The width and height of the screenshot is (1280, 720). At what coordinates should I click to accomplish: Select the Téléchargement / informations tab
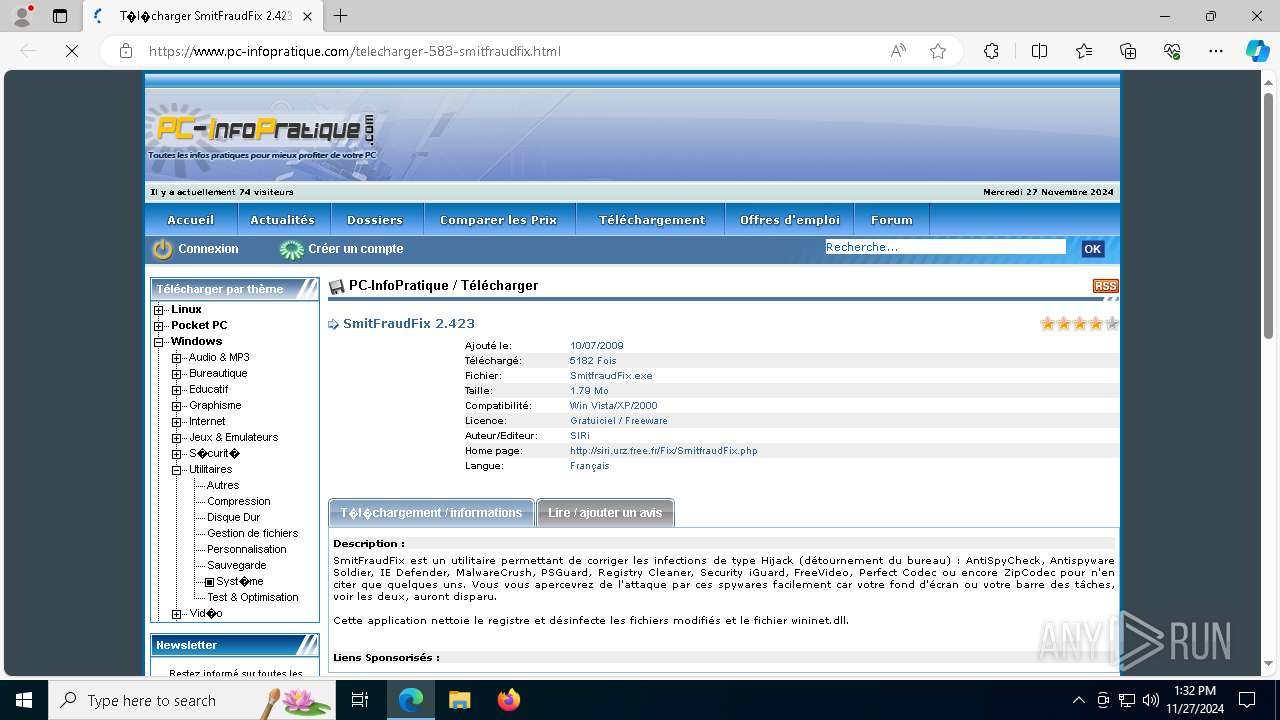coord(431,513)
